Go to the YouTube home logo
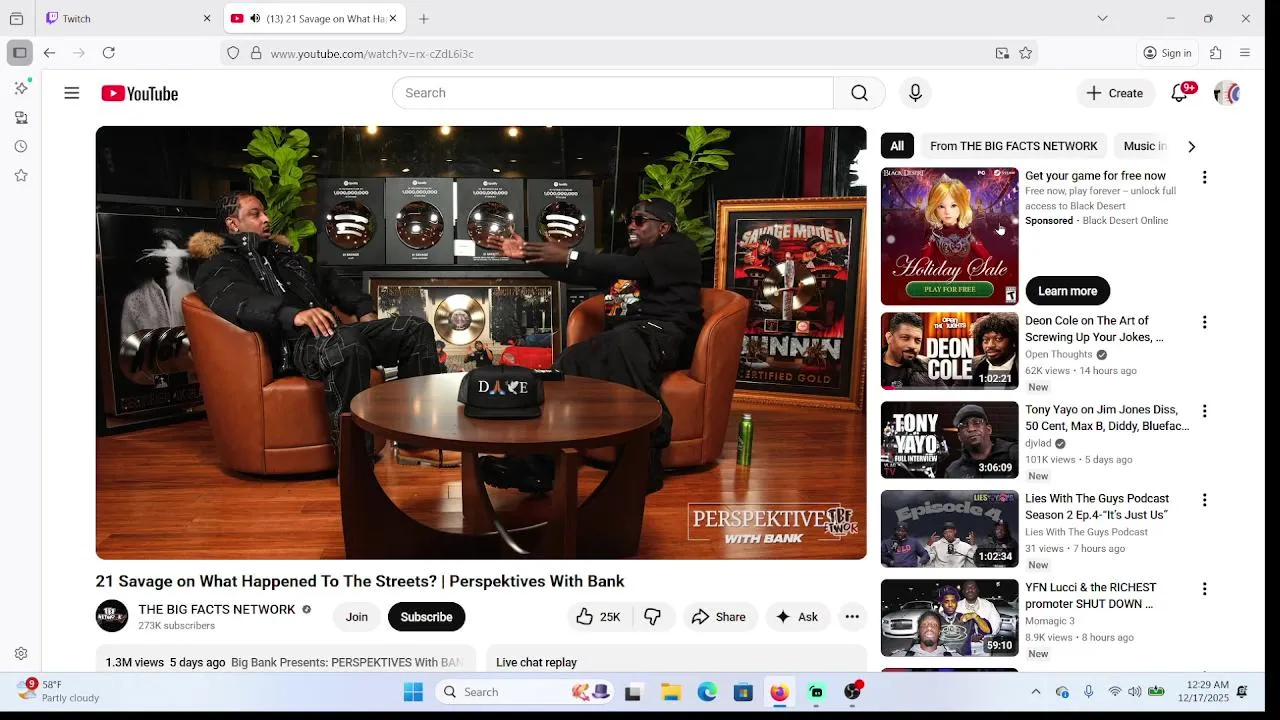The width and height of the screenshot is (1280, 720). [x=140, y=93]
